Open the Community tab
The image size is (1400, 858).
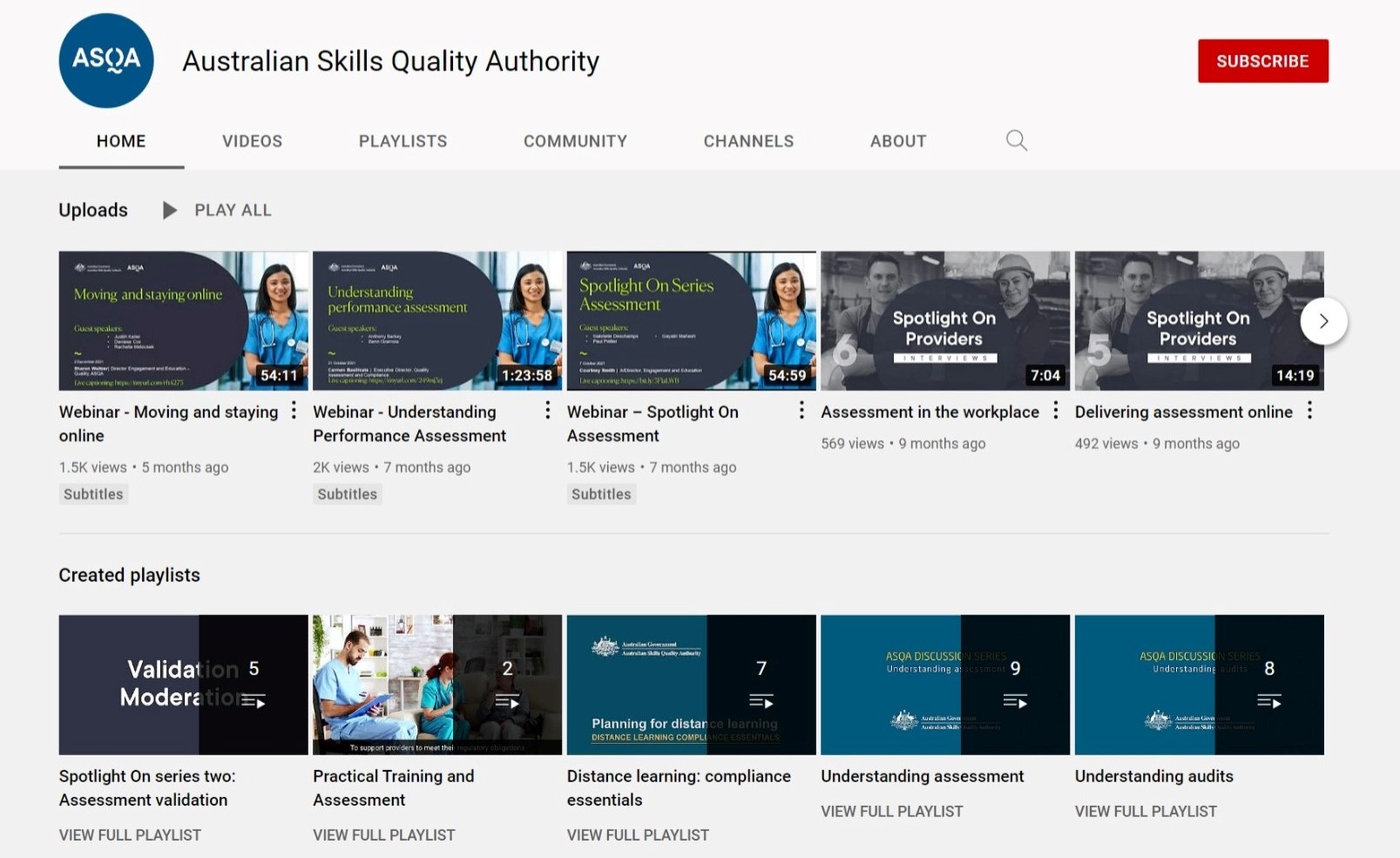click(x=575, y=141)
